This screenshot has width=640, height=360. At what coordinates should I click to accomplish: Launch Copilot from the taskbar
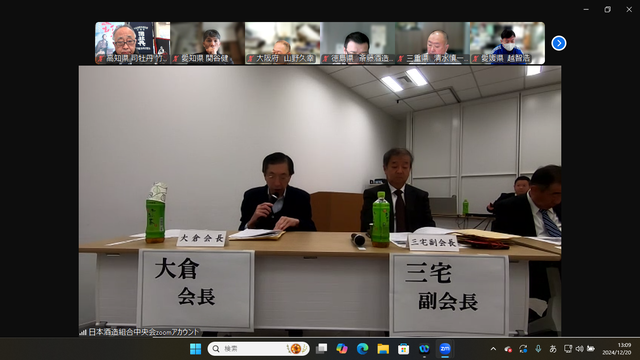tap(342, 349)
